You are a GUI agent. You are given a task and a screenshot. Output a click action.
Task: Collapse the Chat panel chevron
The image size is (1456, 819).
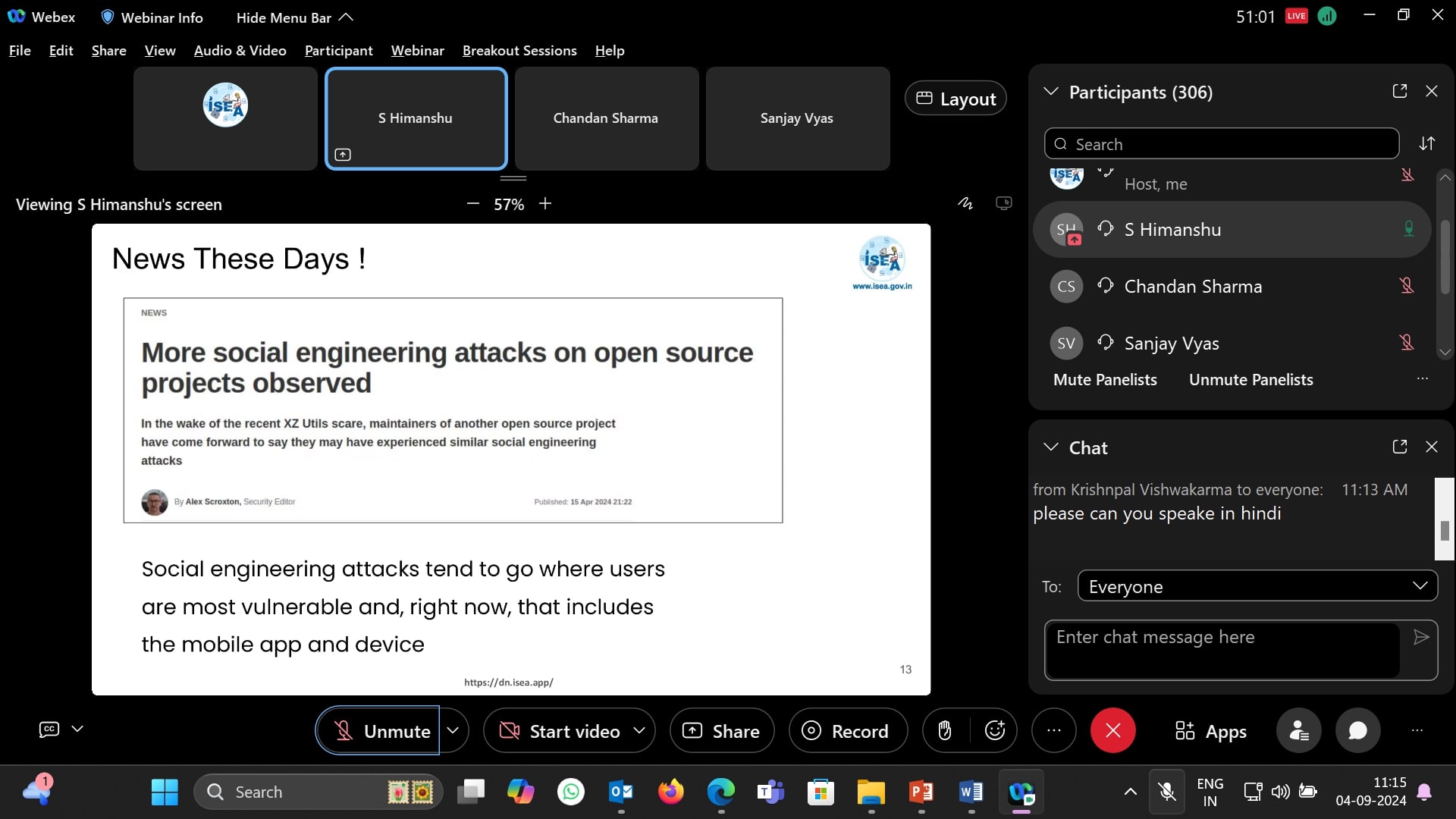1050,447
